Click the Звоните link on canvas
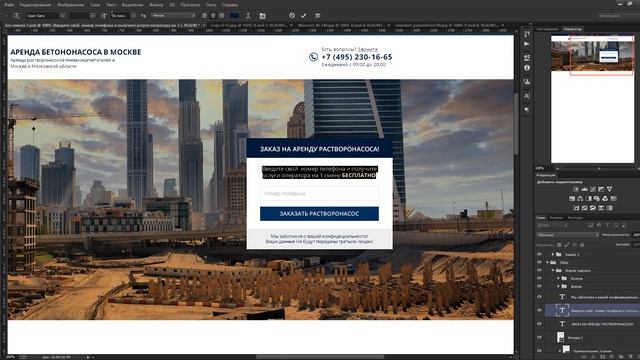640x360 pixels. tap(368, 49)
